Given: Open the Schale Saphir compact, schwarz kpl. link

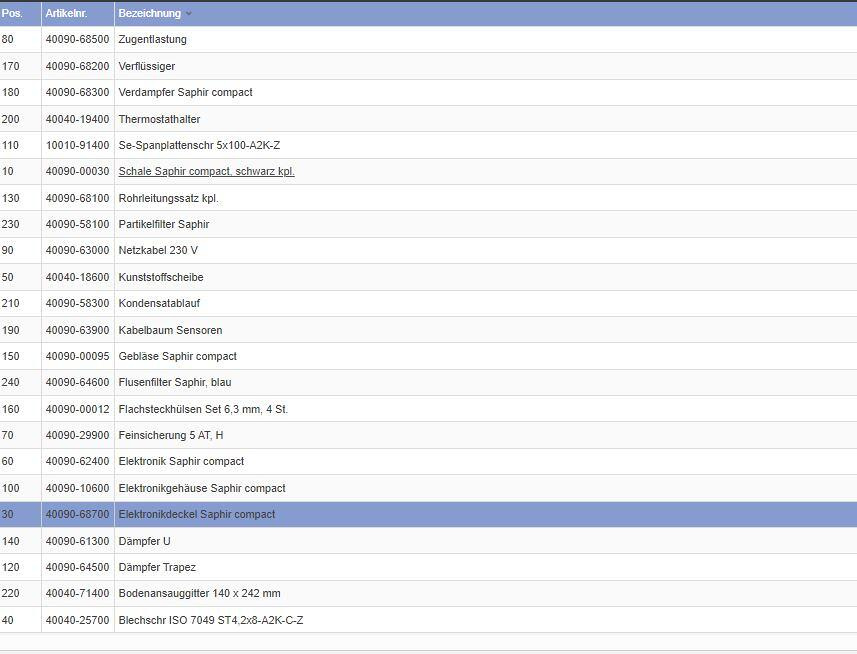Looking at the screenshot, I should 206,172.
